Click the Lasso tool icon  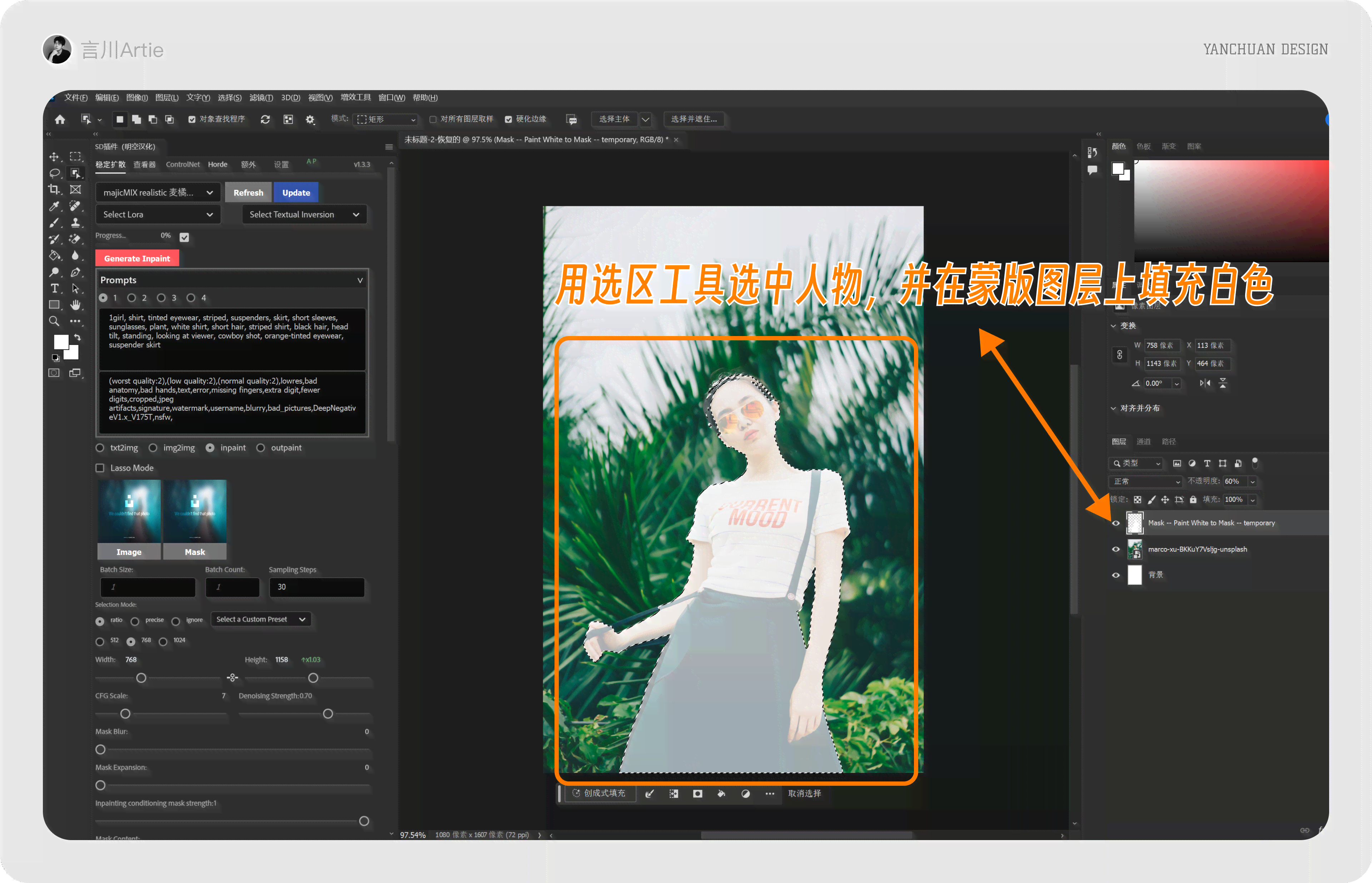(55, 175)
